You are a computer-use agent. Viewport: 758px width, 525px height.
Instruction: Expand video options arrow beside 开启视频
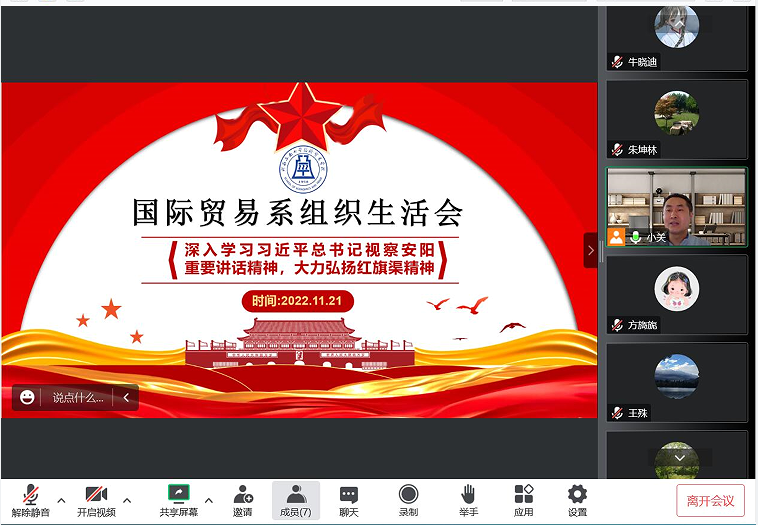click(126, 499)
